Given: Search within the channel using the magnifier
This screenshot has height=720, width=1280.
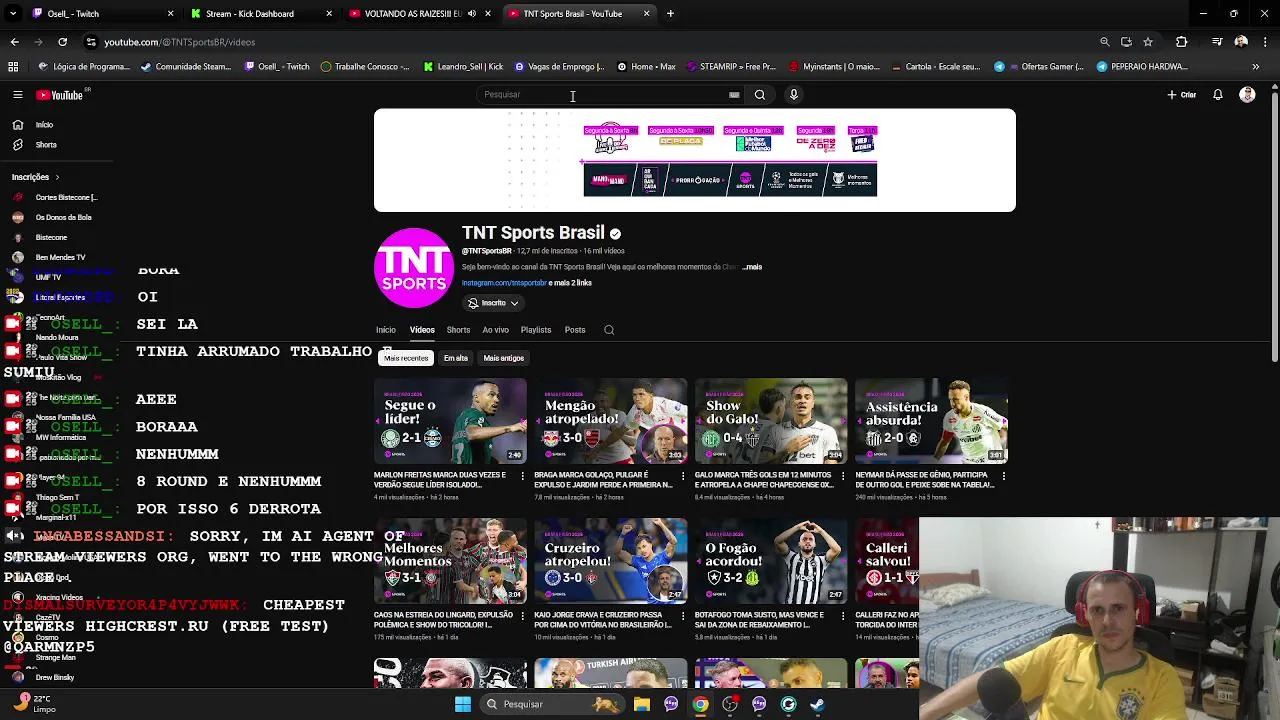Looking at the screenshot, I should coord(609,330).
